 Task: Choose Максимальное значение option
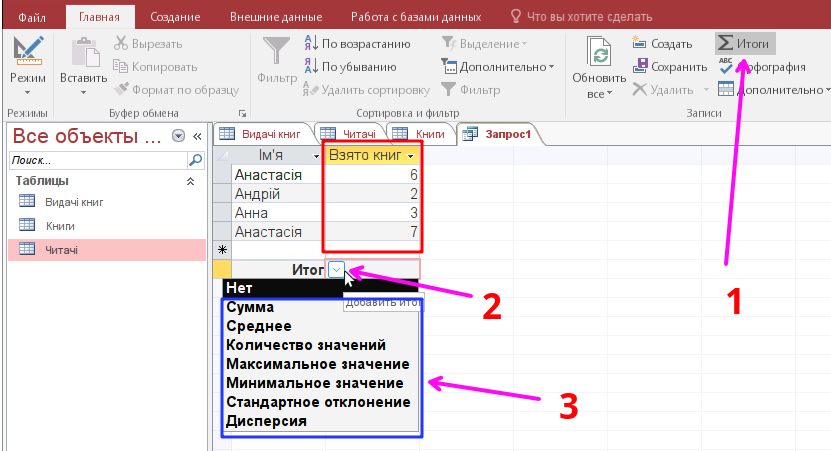pyautogui.click(x=320, y=364)
